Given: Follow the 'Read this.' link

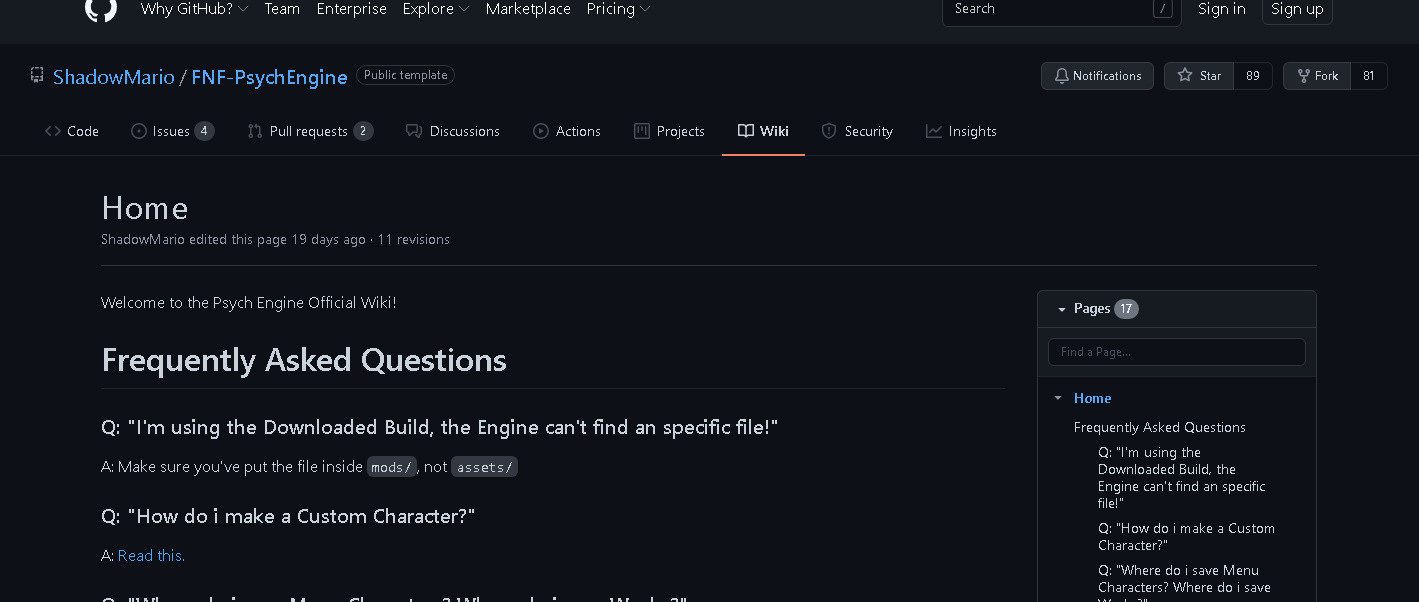Looking at the screenshot, I should [152, 556].
